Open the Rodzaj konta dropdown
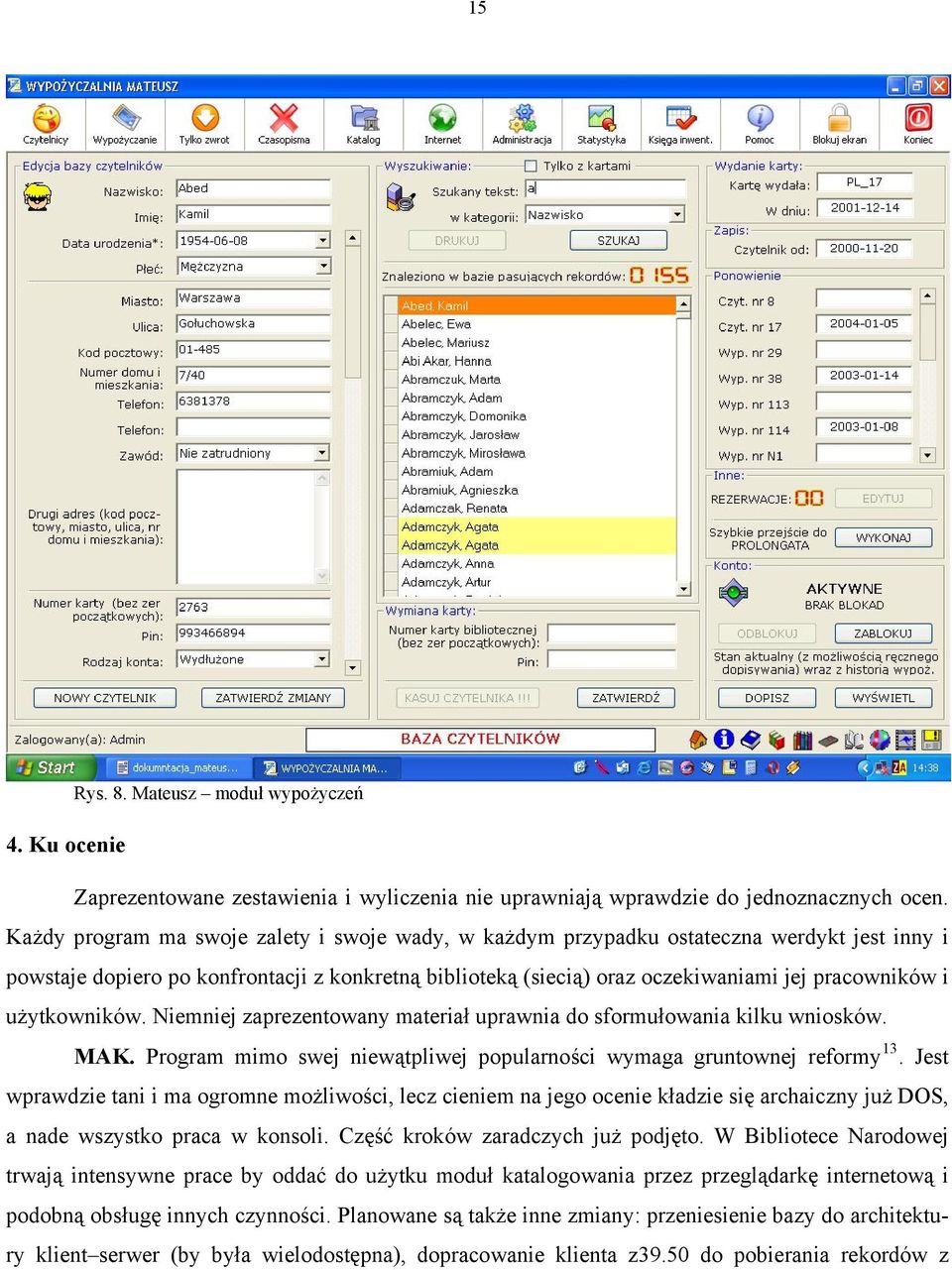Screen dimensions: 952x1270 click(x=322, y=659)
